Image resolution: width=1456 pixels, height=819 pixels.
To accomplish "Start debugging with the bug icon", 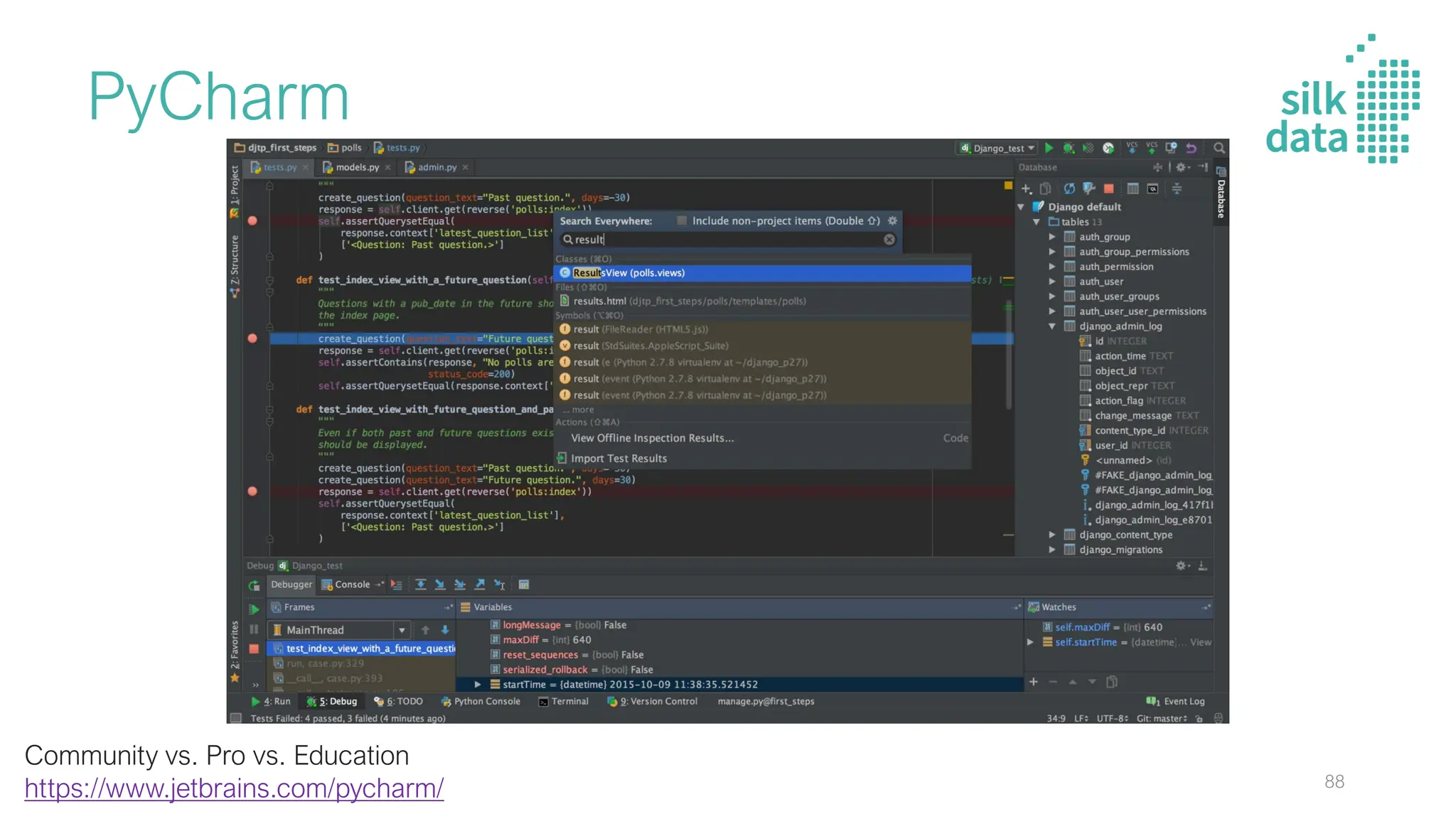I will coord(1069,148).
